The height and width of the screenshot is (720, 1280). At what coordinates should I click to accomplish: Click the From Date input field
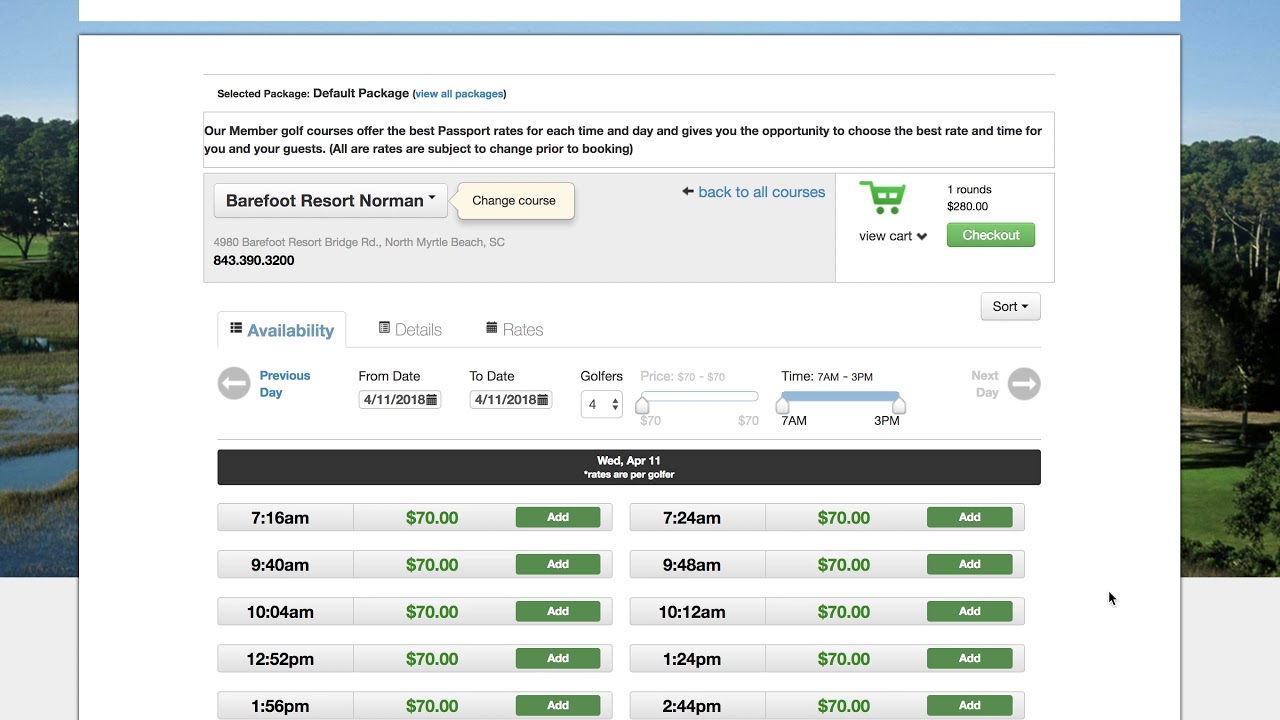coord(400,400)
